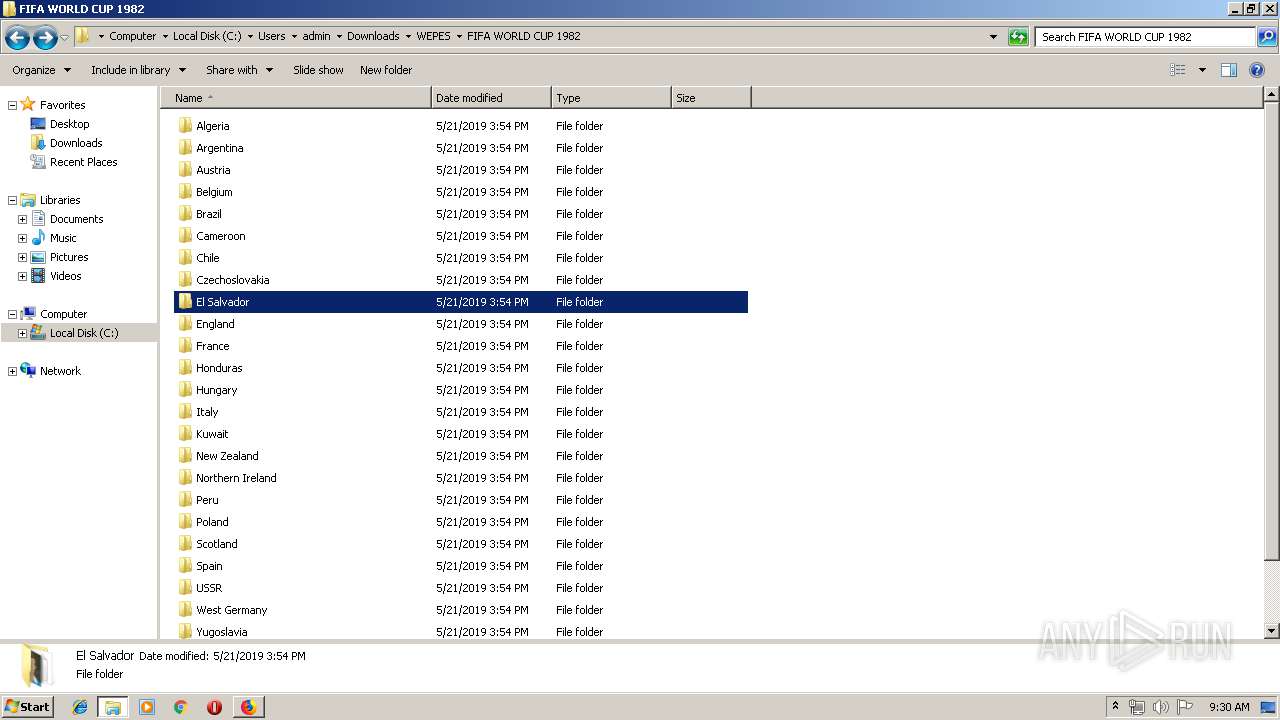Sort by Date modified column
Screen dimensions: 1280x720
point(491,98)
